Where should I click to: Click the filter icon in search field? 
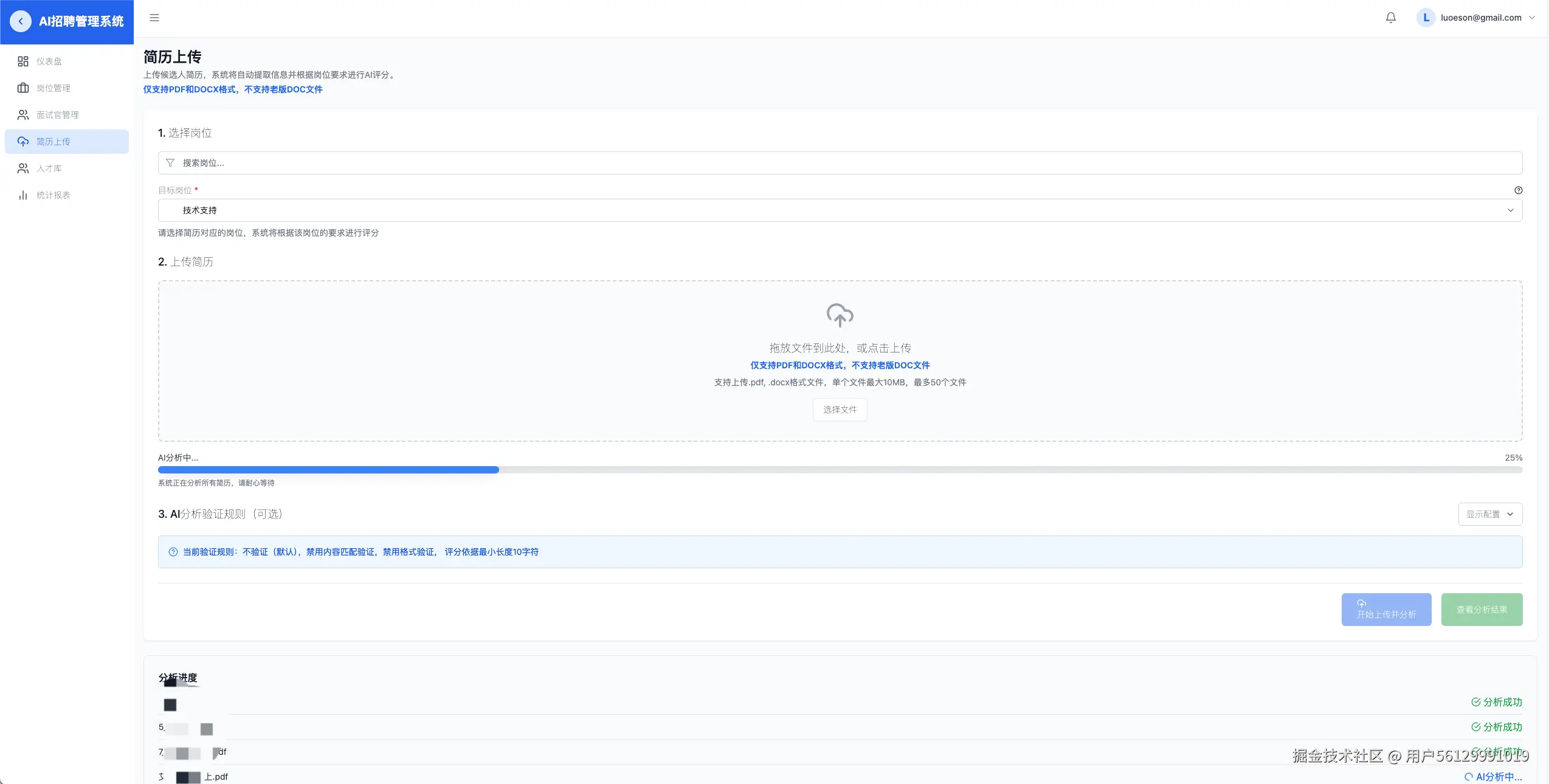[x=170, y=163]
